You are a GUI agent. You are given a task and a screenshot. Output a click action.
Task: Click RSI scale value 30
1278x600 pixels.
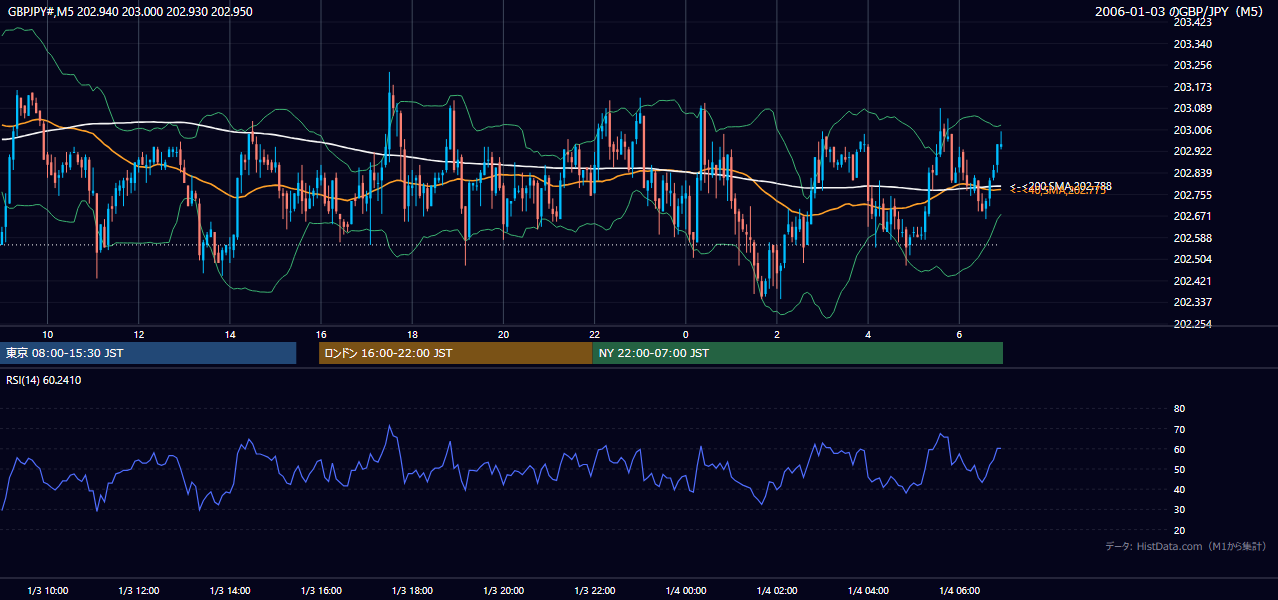click(x=1179, y=510)
